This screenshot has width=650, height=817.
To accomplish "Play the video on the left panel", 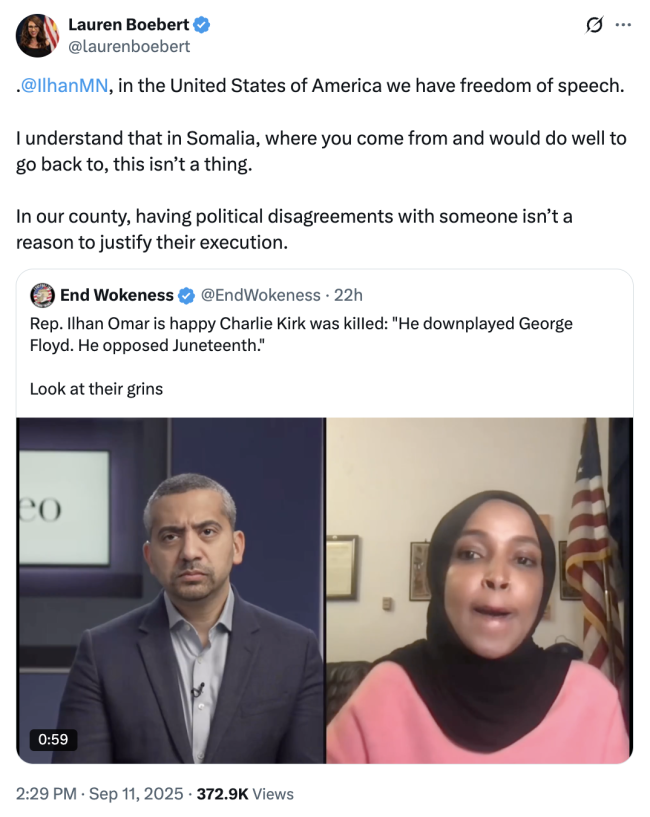I will point(171,590).
